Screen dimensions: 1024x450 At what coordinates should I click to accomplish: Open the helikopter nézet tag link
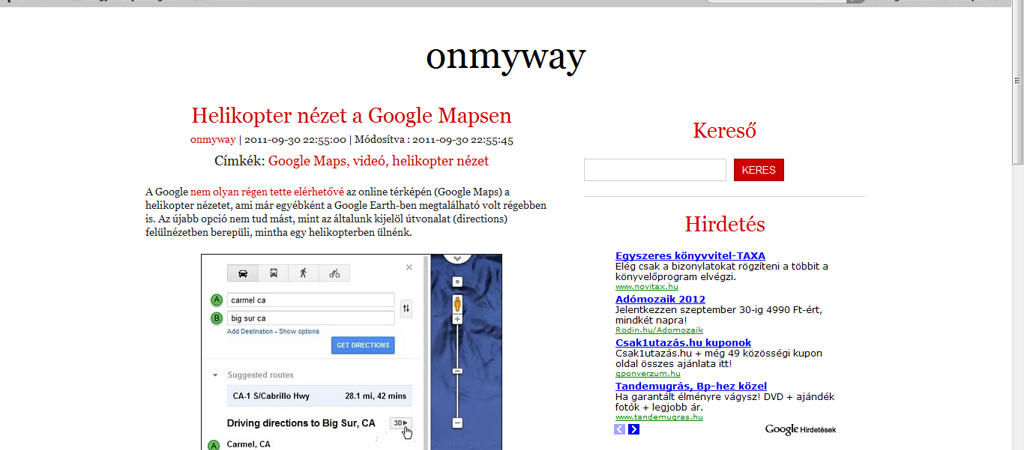pos(440,160)
